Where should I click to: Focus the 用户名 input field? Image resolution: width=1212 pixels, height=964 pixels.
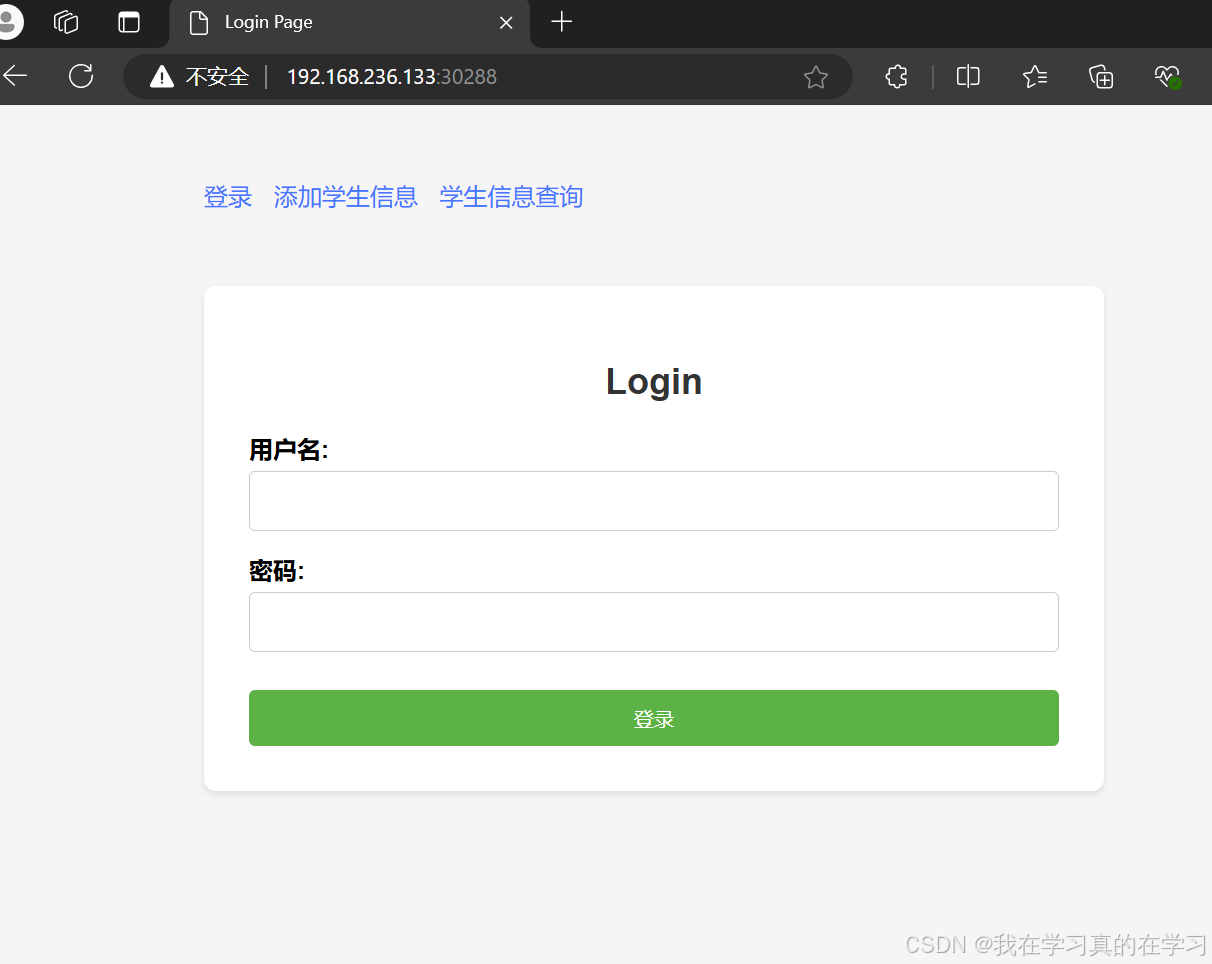coord(654,501)
